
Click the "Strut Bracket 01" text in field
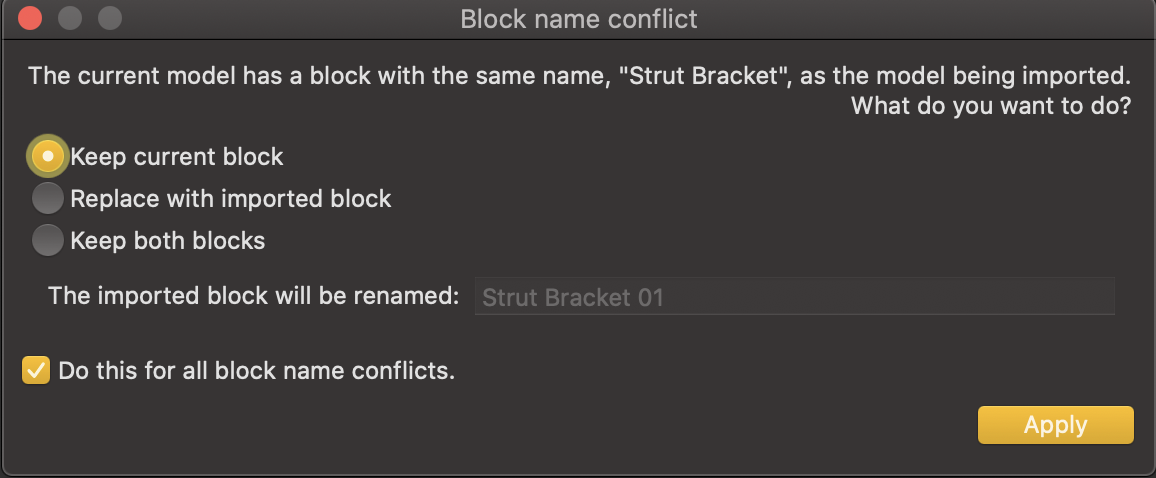pos(573,298)
